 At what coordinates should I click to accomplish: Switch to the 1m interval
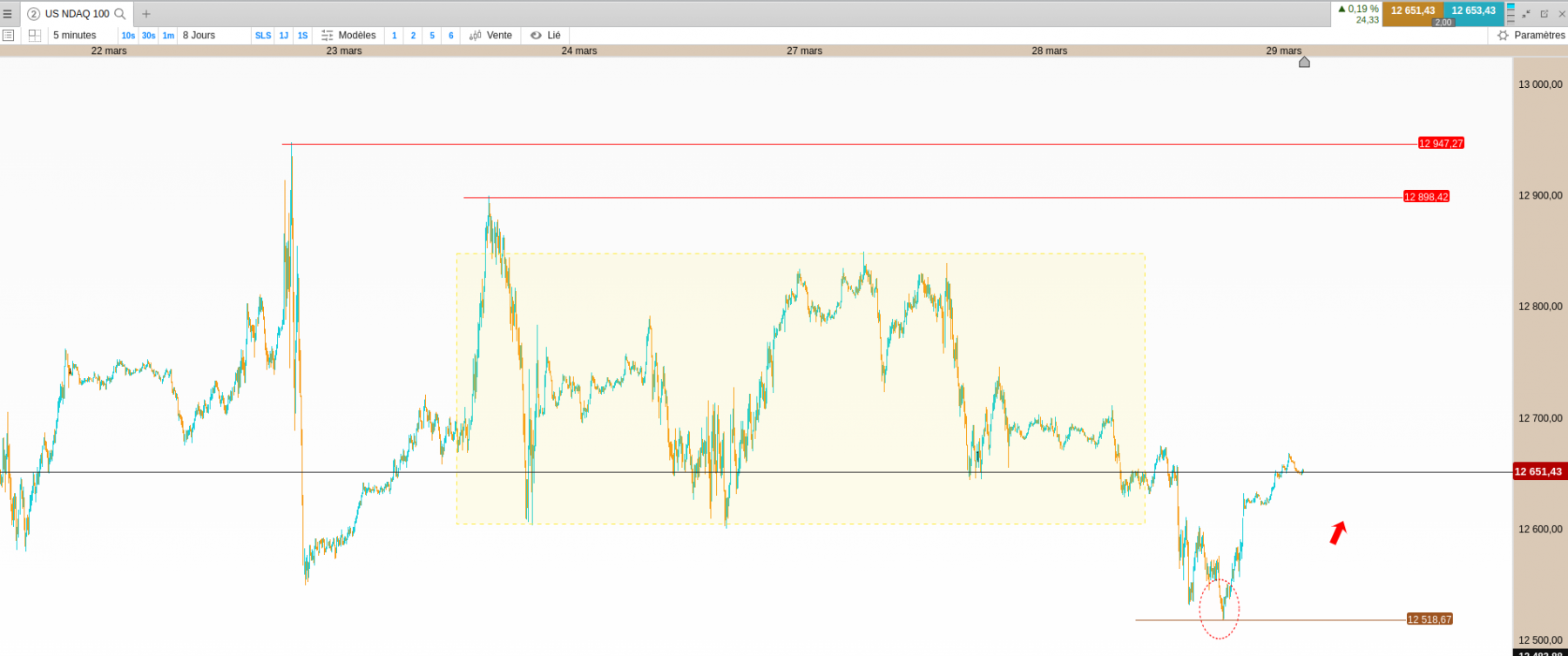168,36
